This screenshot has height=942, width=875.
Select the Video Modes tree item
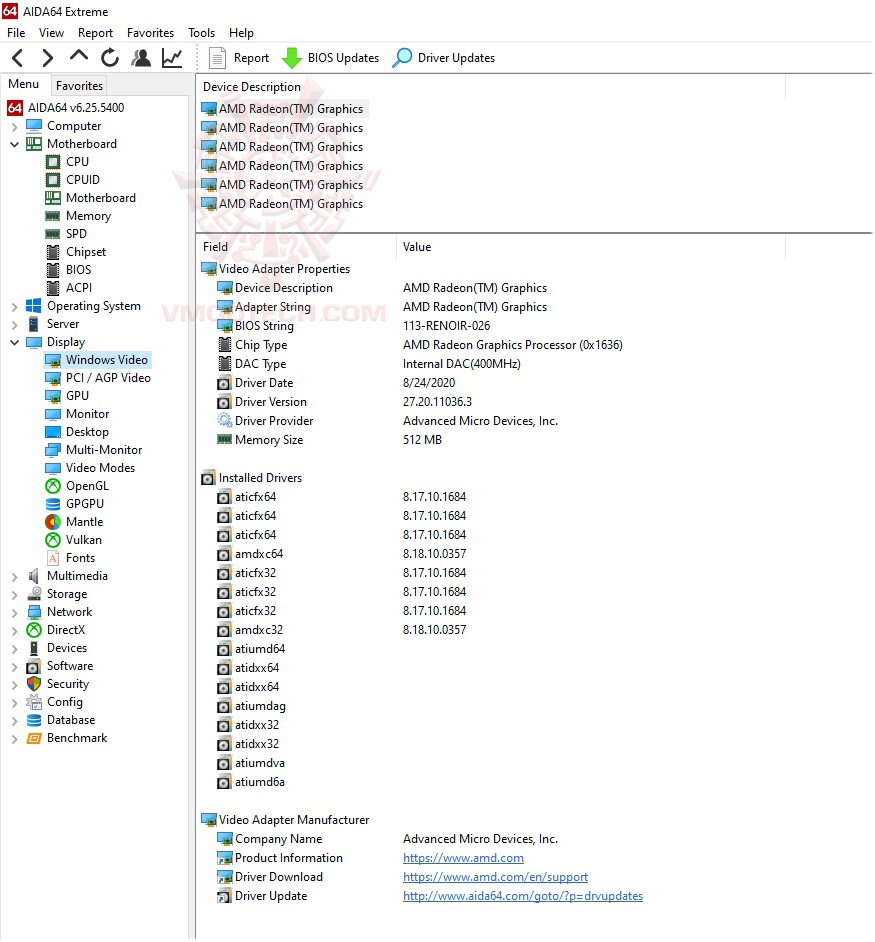(x=100, y=468)
